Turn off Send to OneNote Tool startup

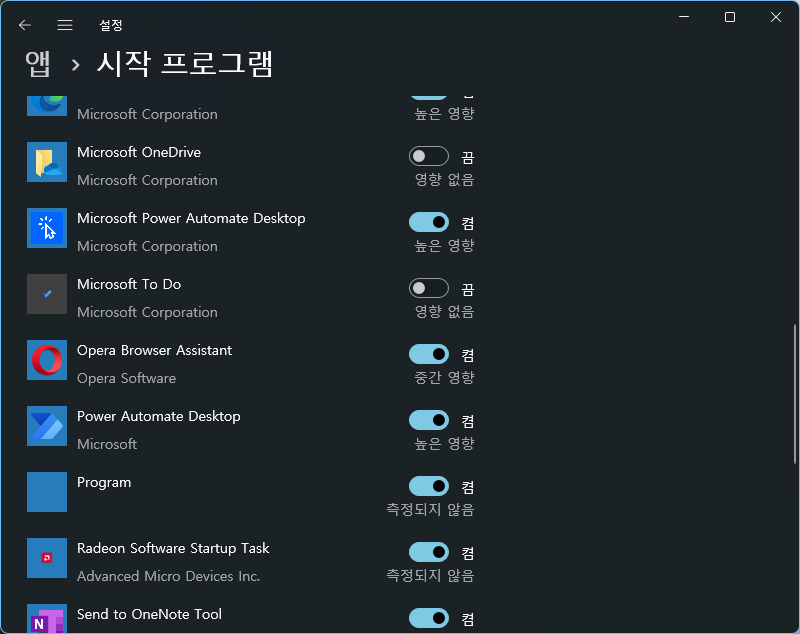[x=429, y=618]
